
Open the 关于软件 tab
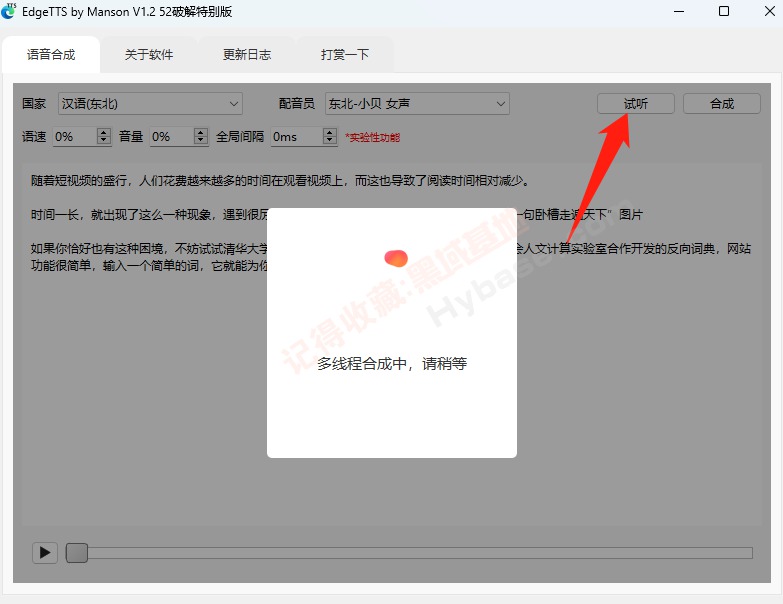pos(149,54)
